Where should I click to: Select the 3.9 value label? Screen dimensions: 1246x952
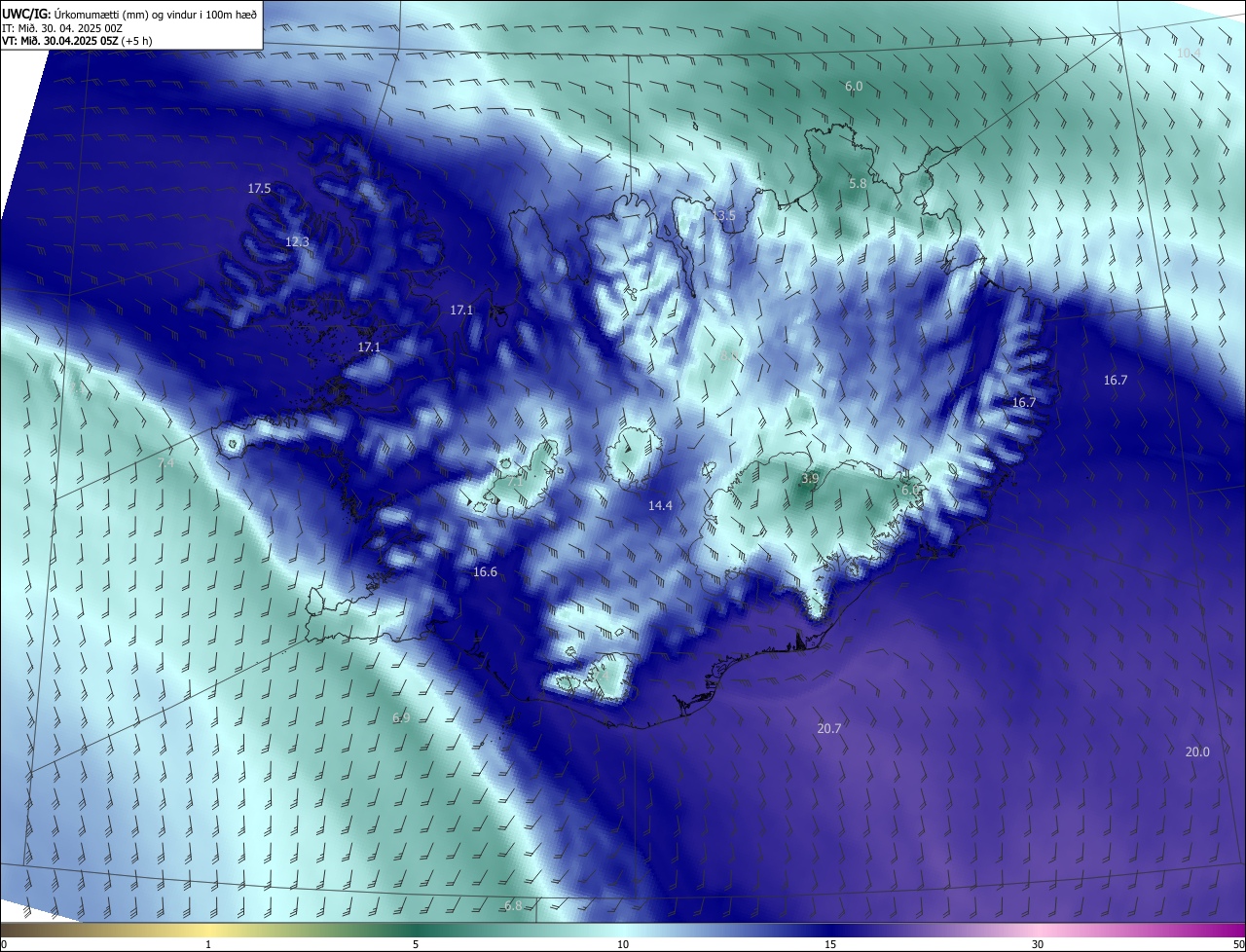810,479
